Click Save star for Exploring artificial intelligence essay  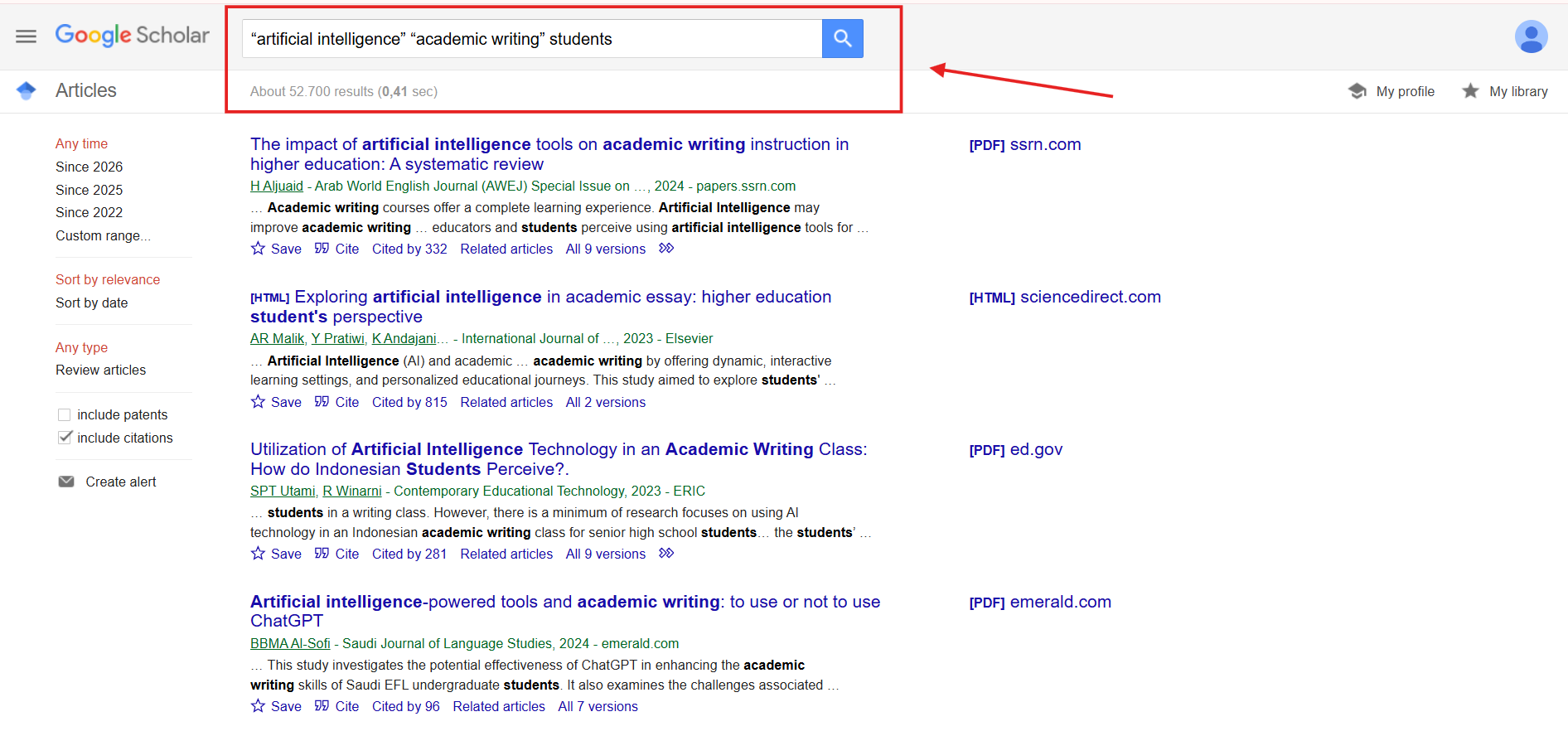(x=259, y=402)
